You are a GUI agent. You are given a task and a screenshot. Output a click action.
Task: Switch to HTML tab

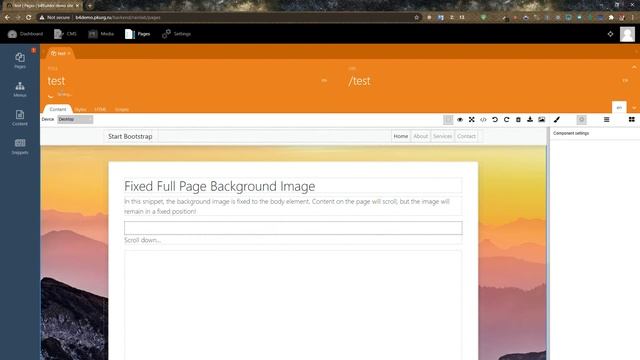click(x=100, y=109)
